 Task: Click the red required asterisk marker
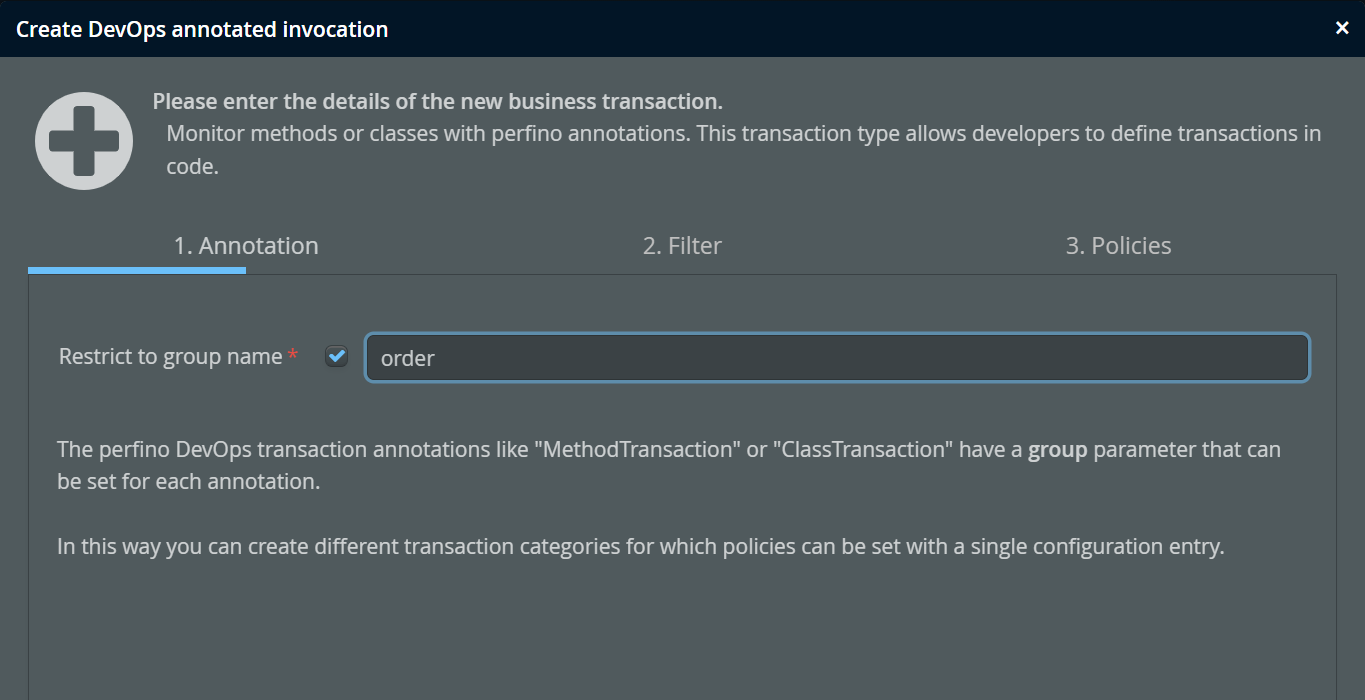(293, 356)
